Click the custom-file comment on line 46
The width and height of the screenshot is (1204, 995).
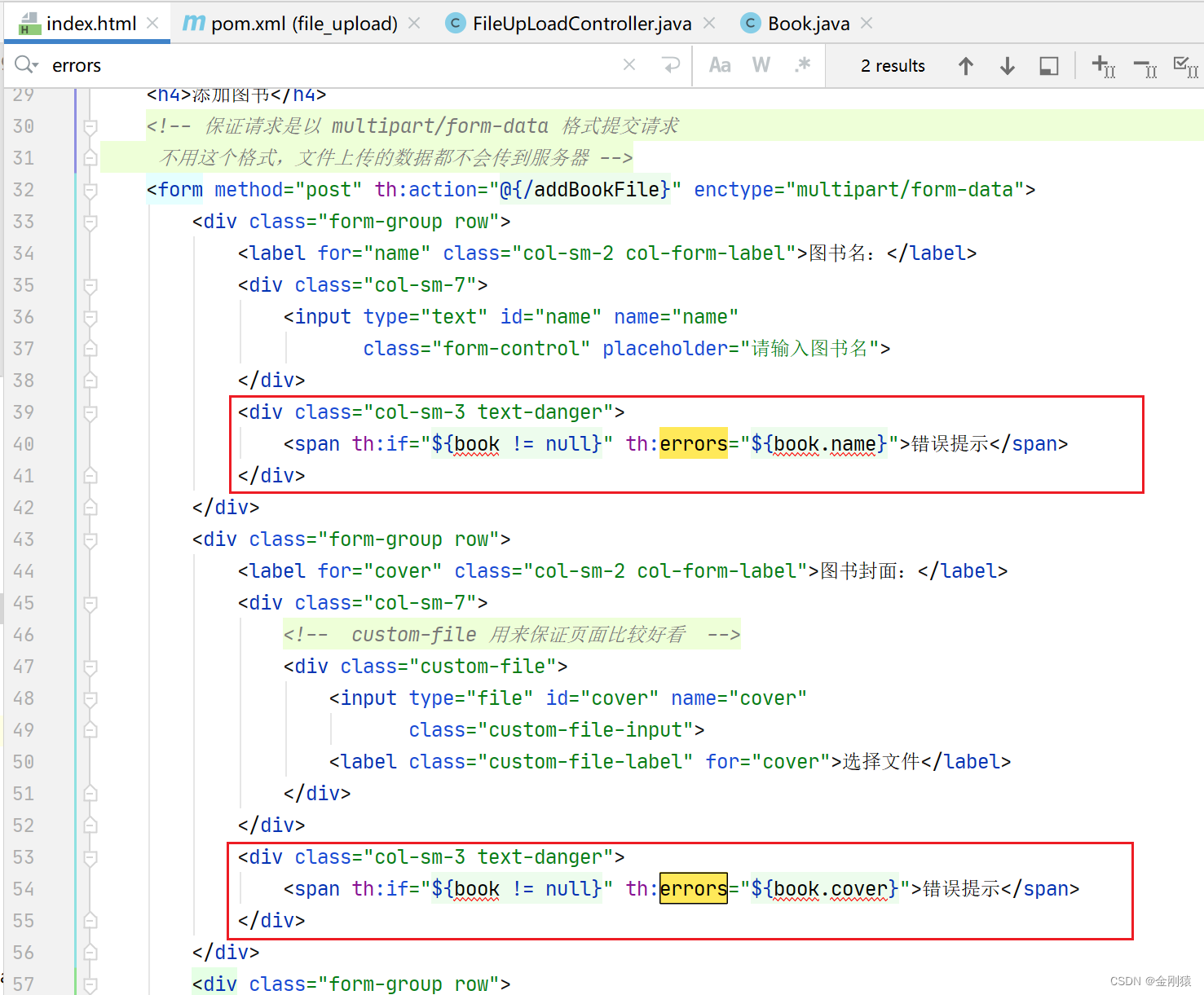click(x=512, y=635)
